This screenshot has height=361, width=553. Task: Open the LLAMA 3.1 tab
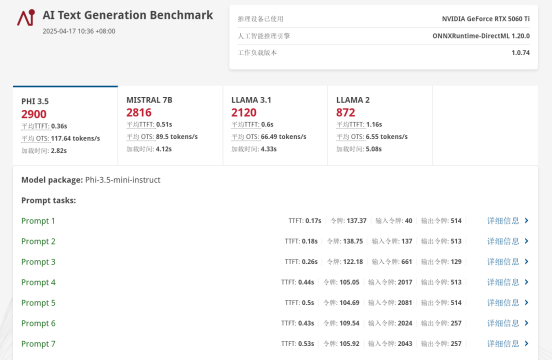[275, 125]
